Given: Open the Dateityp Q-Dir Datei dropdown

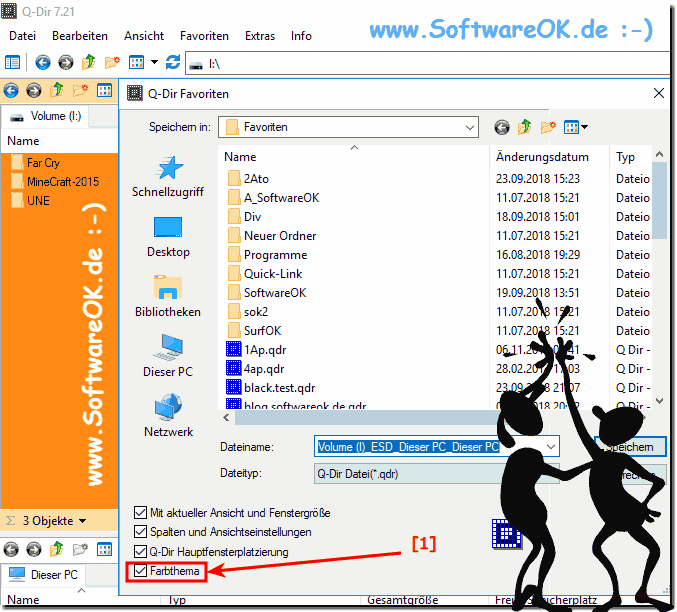Looking at the screenshot, I should click(x=437, y=474).
